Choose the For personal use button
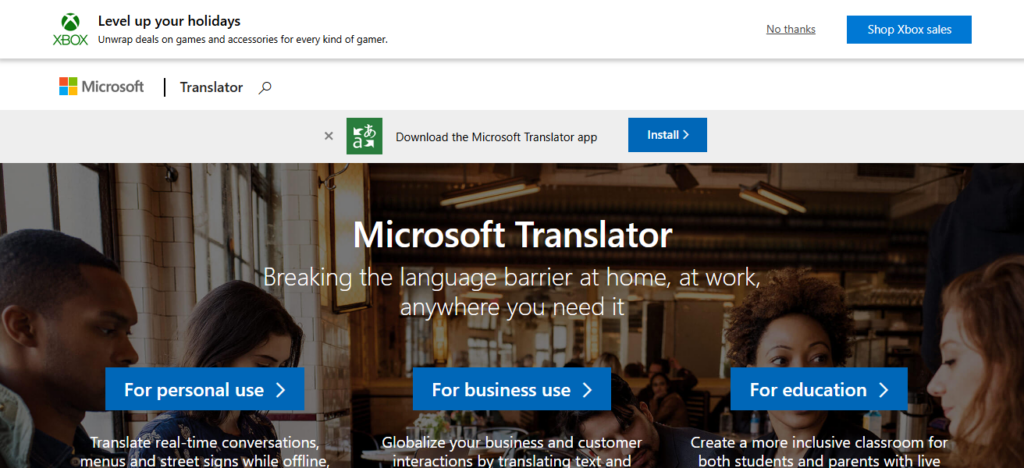 tap(204, 390)
